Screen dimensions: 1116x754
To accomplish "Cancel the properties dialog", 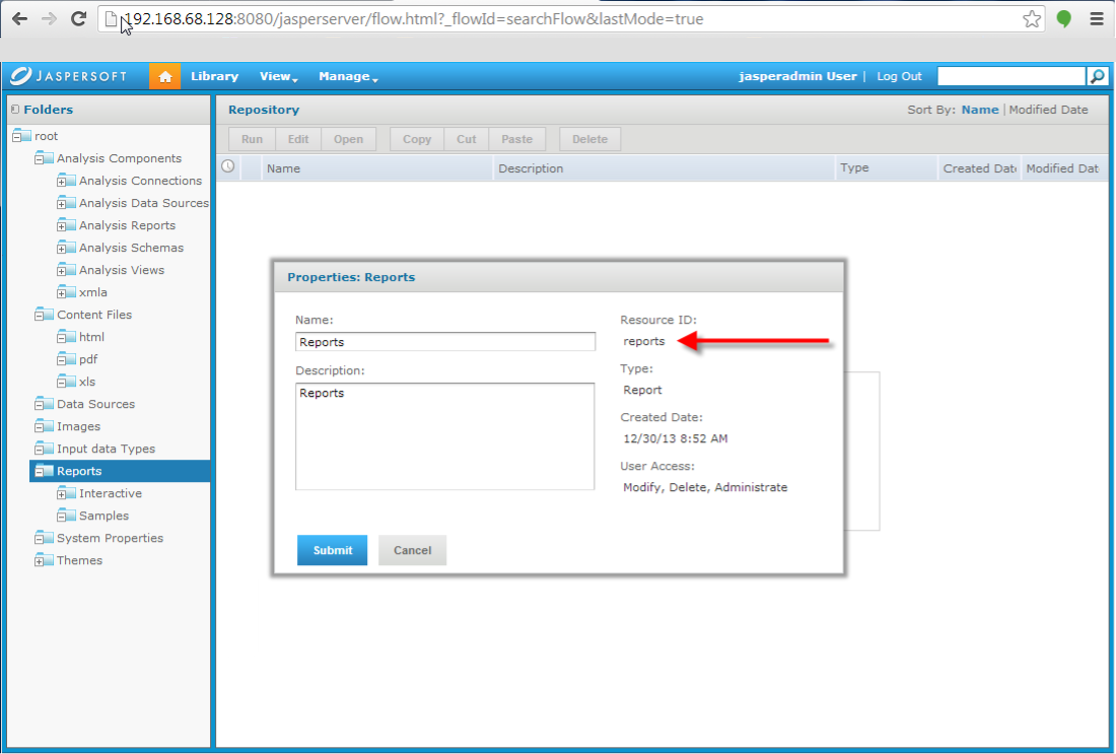I will pos(412,550).
